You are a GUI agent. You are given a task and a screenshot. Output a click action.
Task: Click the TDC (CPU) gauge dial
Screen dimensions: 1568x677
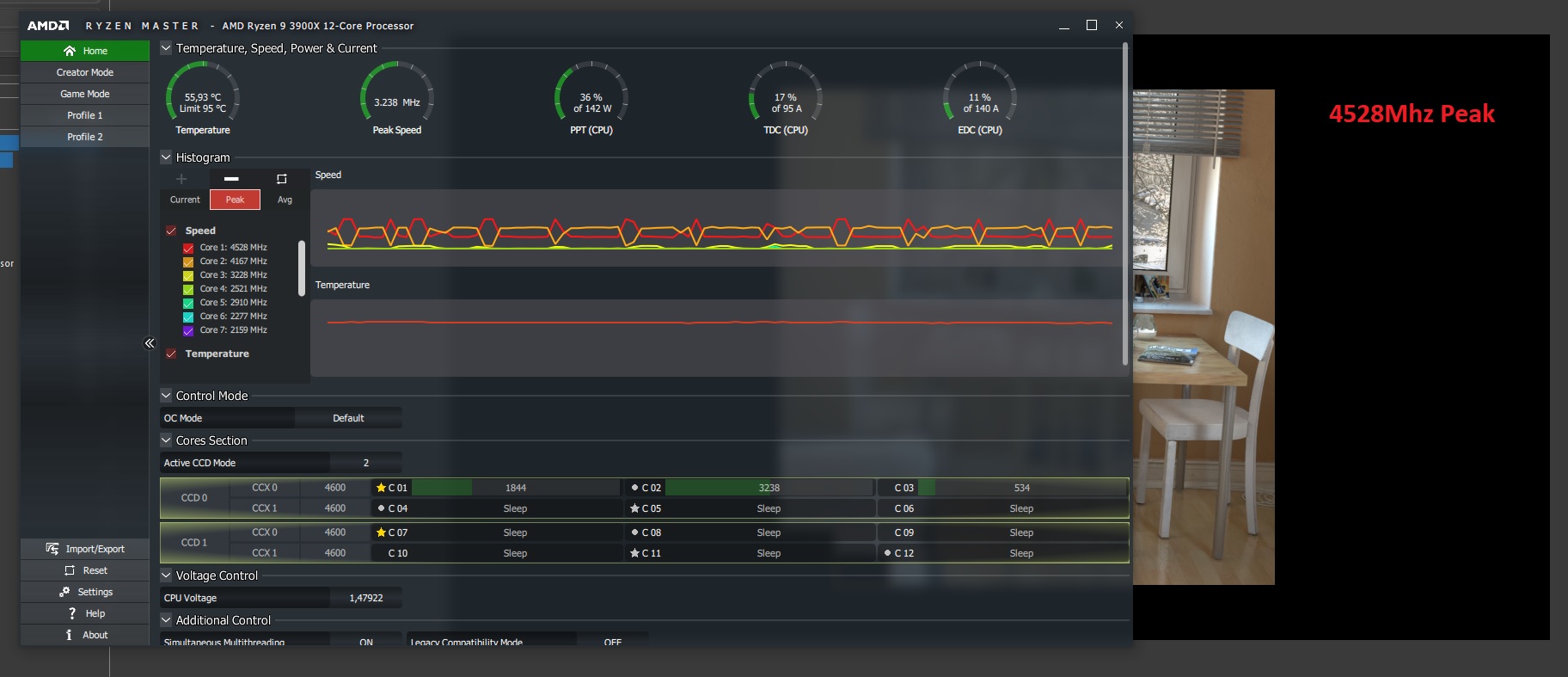point(786,93)
